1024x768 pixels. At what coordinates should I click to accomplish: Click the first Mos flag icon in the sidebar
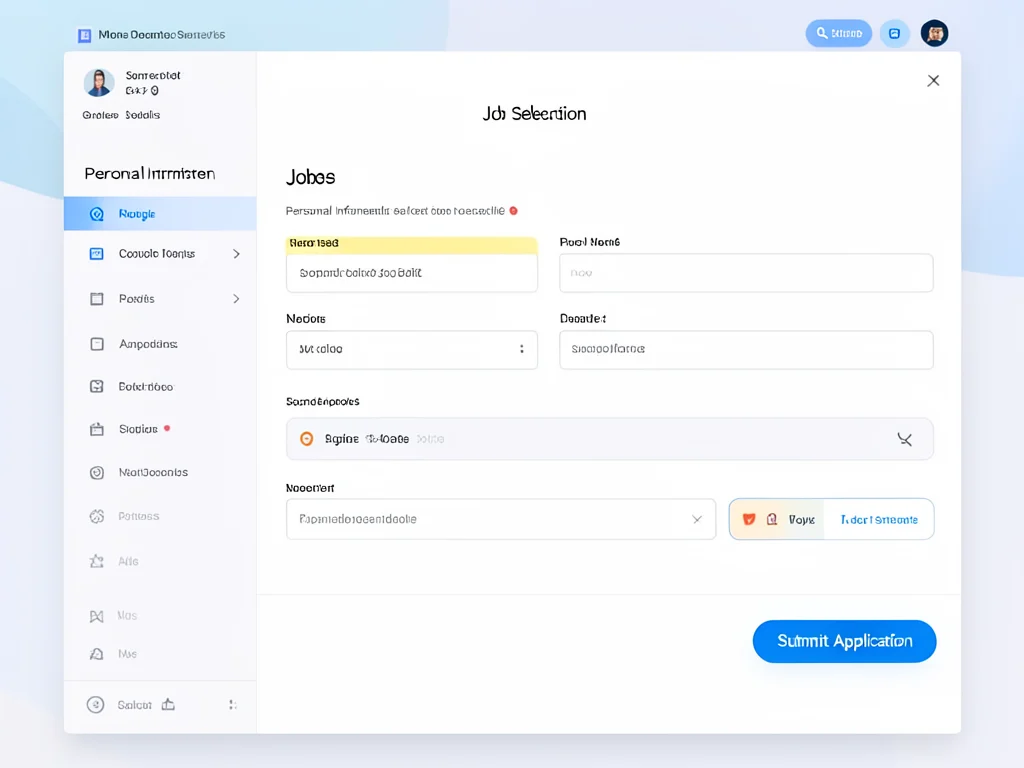[97, 616]
